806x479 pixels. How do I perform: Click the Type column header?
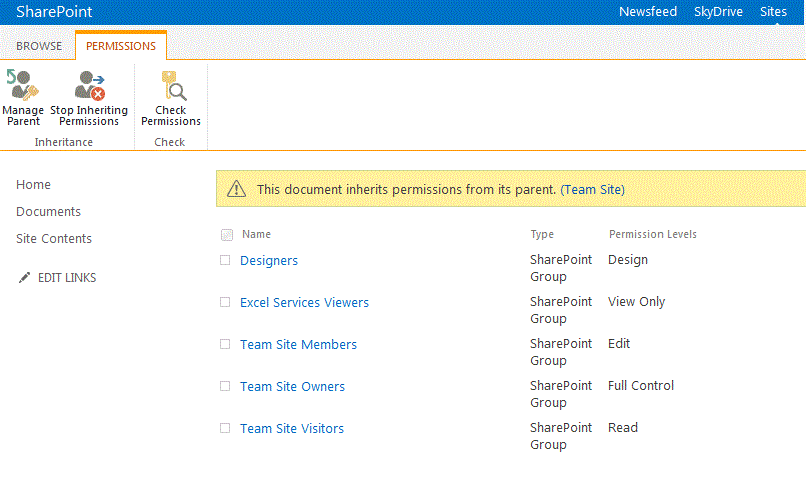tap(542, 234)
